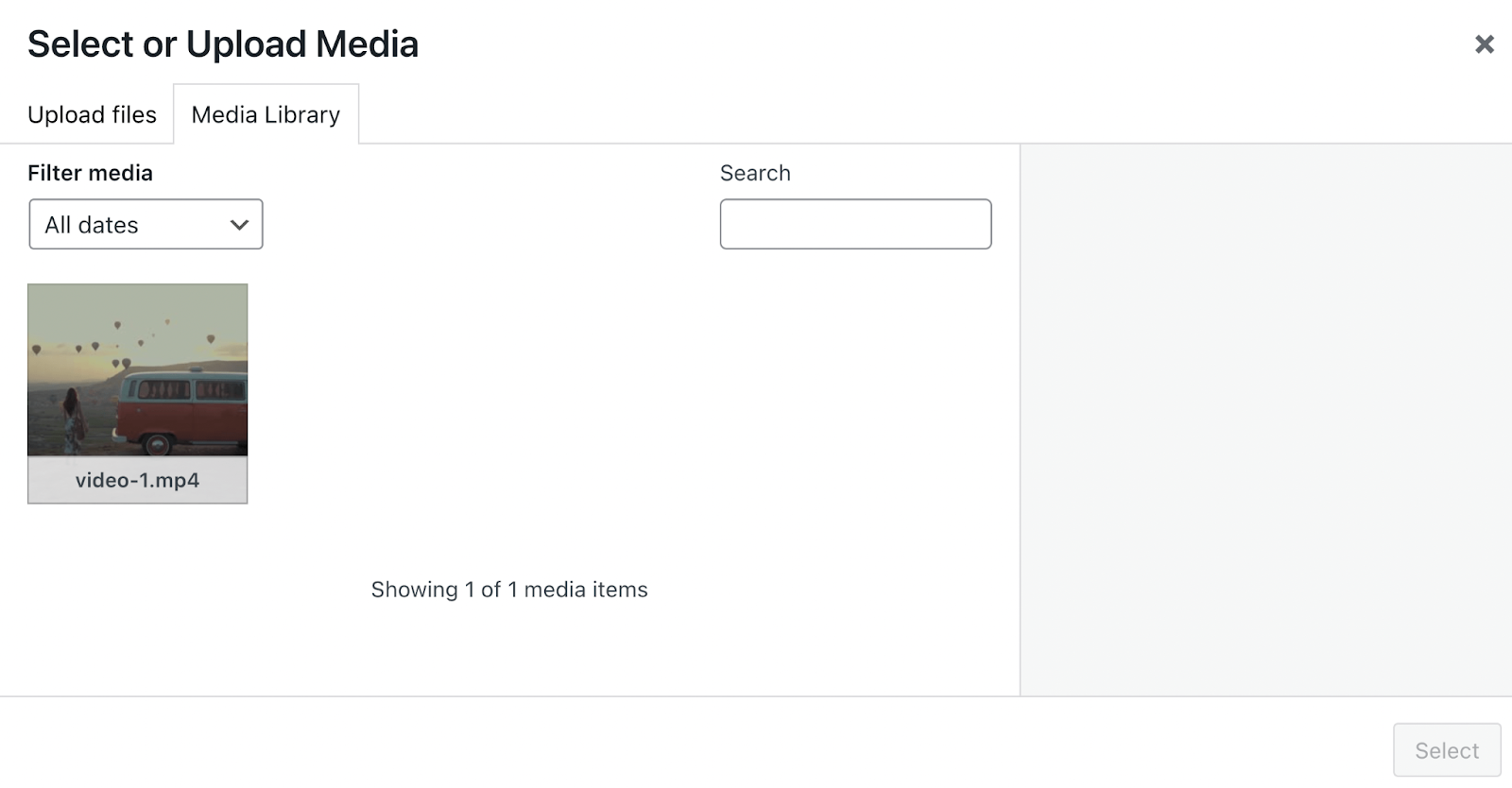Click inside the Search media field
The image size is (1512, 788).
854,224
